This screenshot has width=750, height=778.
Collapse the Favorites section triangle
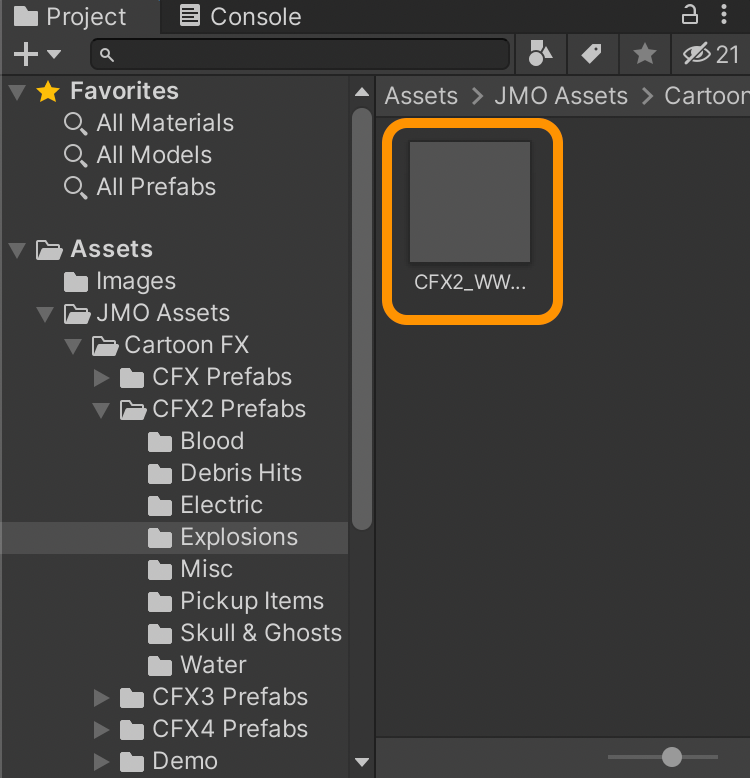coord(17,92)
